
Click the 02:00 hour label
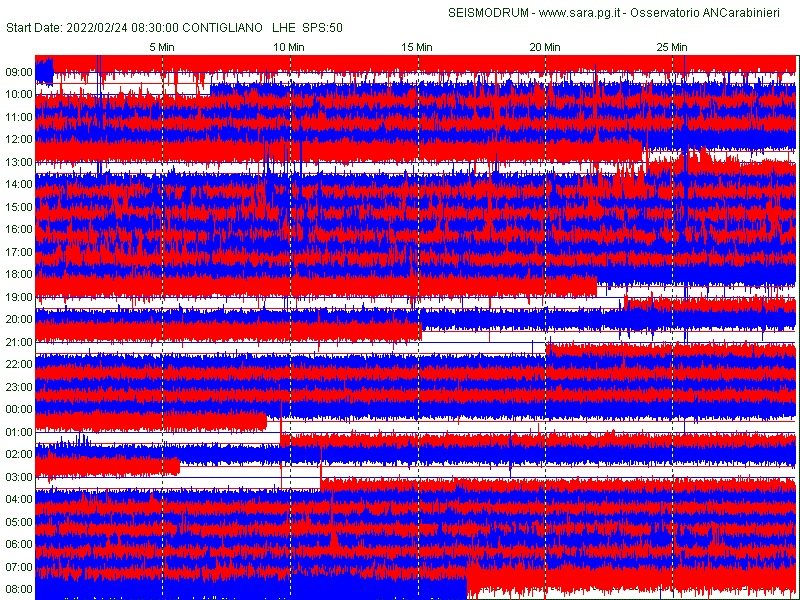(x=18, y=454)
